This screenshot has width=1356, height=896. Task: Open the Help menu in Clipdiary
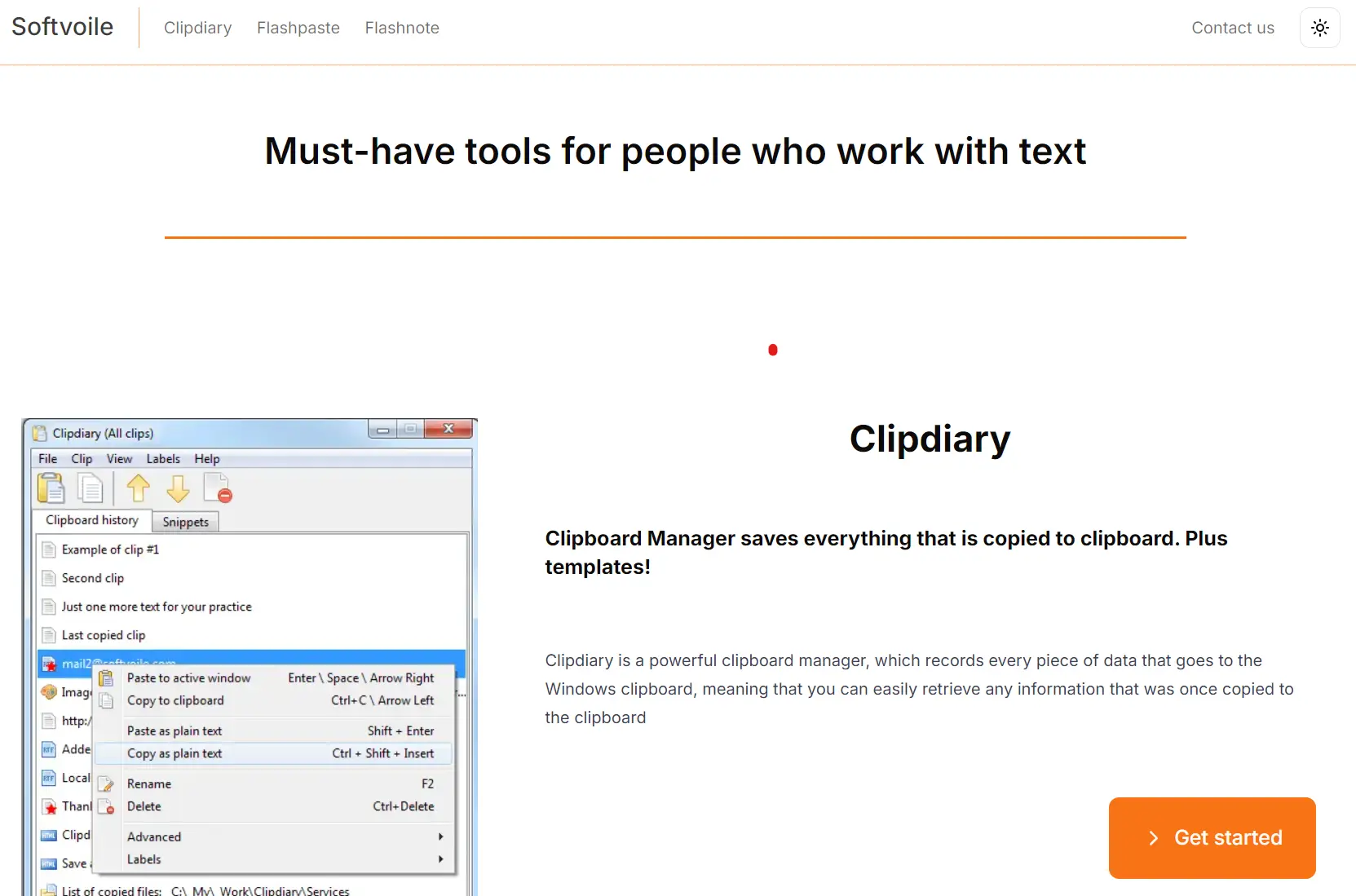[207, 459]
